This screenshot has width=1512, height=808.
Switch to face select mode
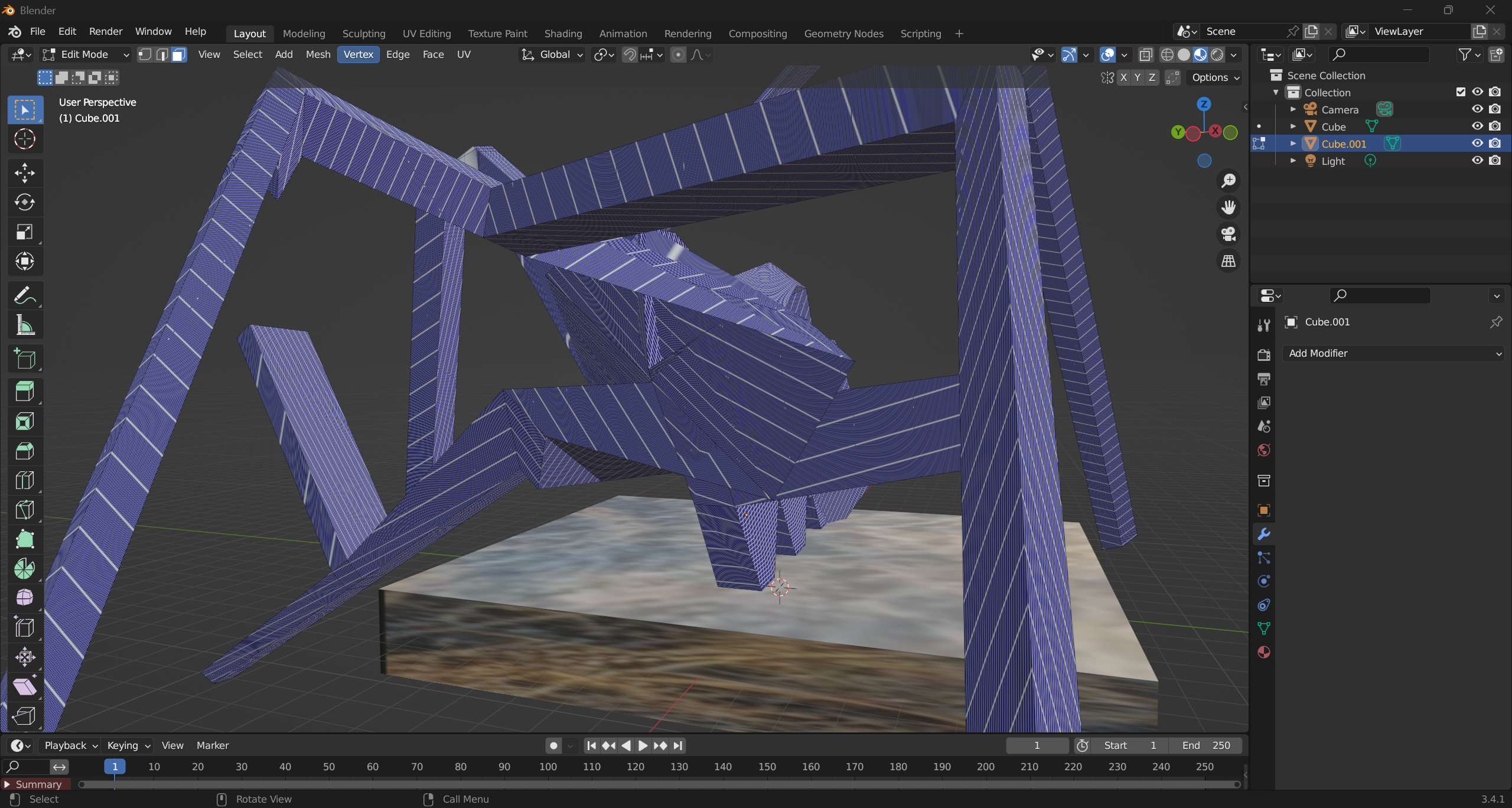coord(179,55)
